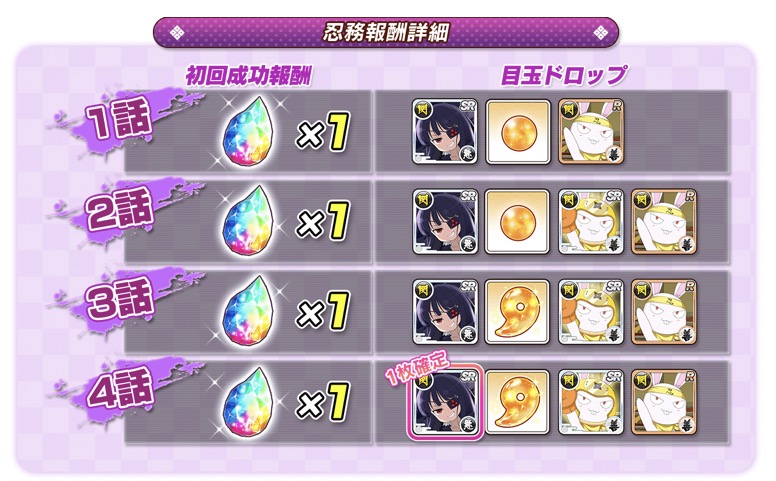Viewport: 776px width, 481px height.
Task: Open the SR dark-haired girl card in 2話 row
Action: click(444, 222)
